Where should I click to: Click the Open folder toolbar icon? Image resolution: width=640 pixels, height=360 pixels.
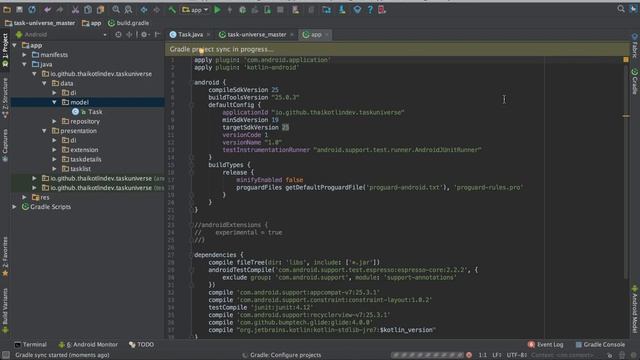point(7,9)
